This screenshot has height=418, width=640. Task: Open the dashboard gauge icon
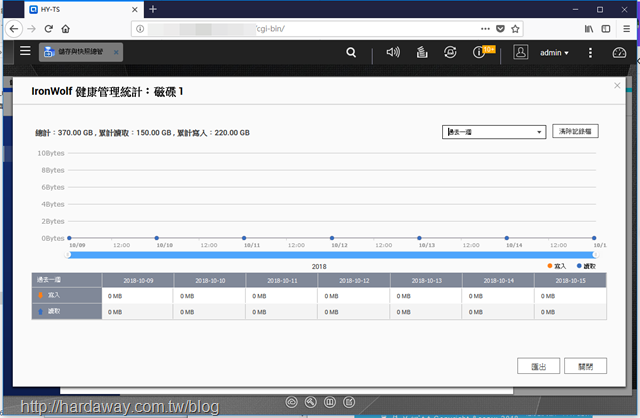click(x=619, y=52)
